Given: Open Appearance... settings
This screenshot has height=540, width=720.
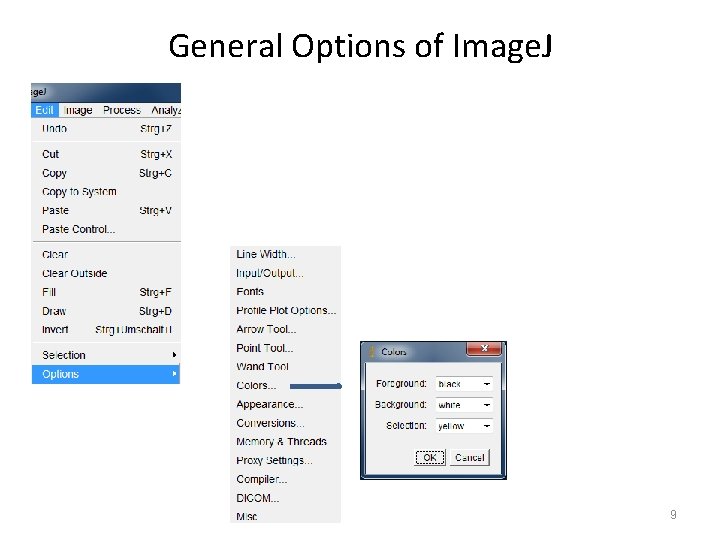Looking at the screenshot, I should point(285,404).
